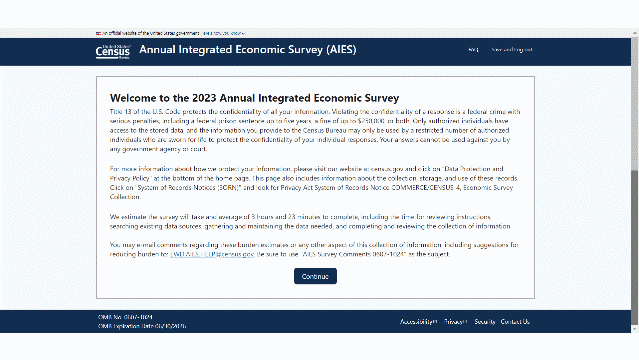Screen dimensions: 639x360
Task: Open the AIES help email address link
Action: [x=212, y=254]
